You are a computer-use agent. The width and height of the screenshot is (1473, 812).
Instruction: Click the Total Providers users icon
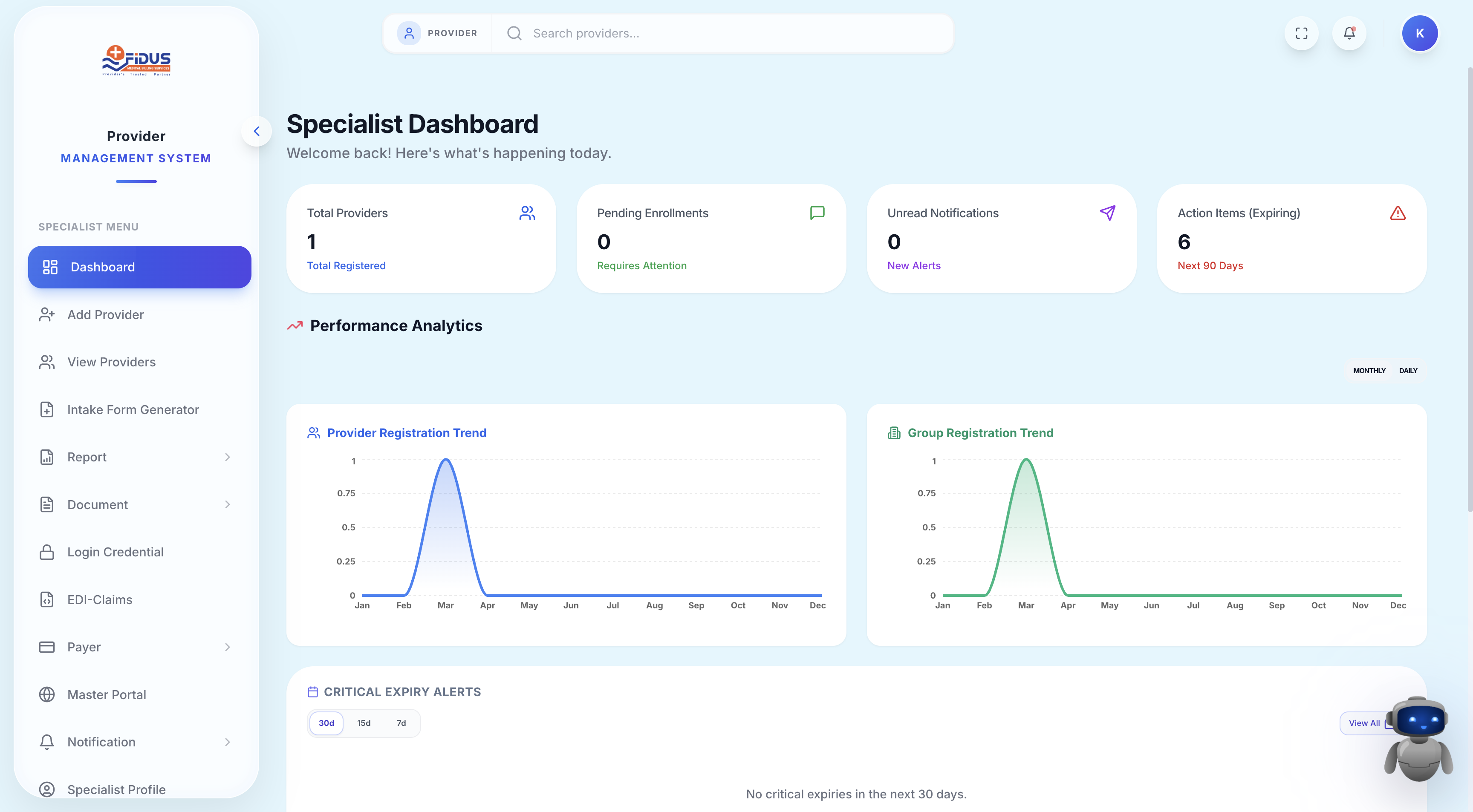pos(527,213)
